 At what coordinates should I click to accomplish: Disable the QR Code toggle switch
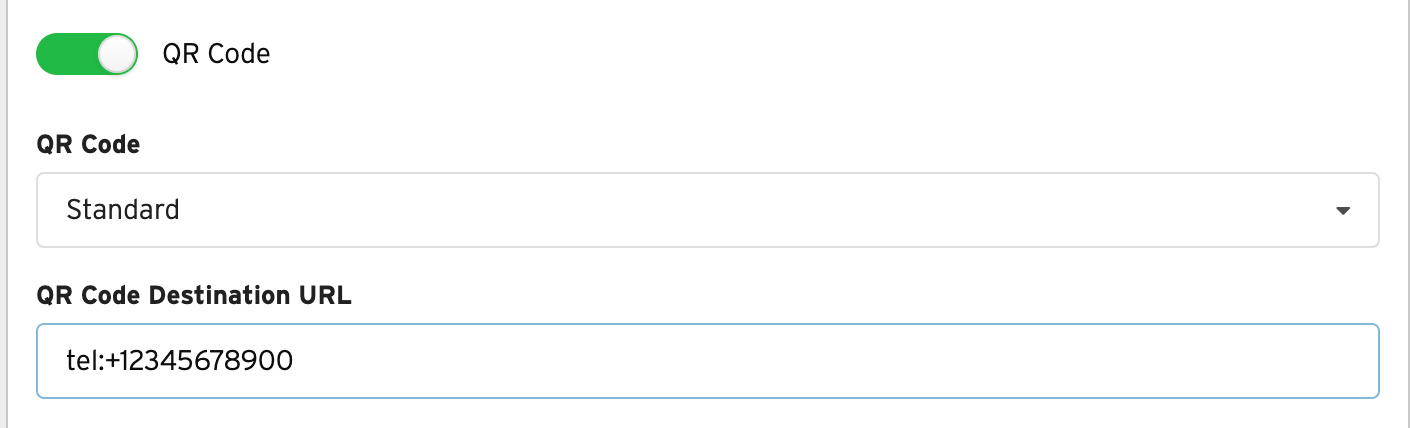tap(86, 54)
